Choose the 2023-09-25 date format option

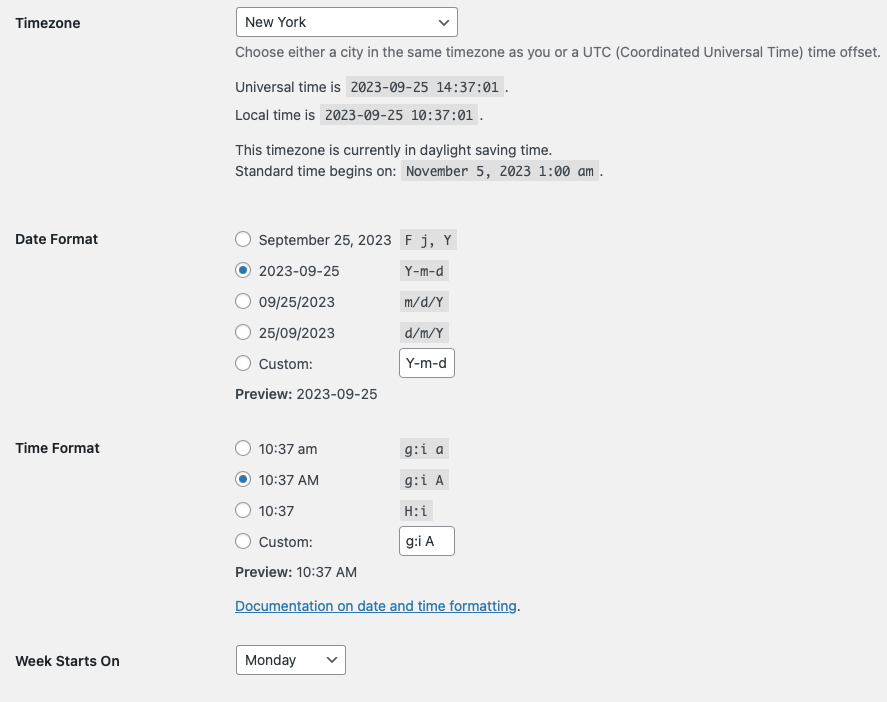click(243, 271)
